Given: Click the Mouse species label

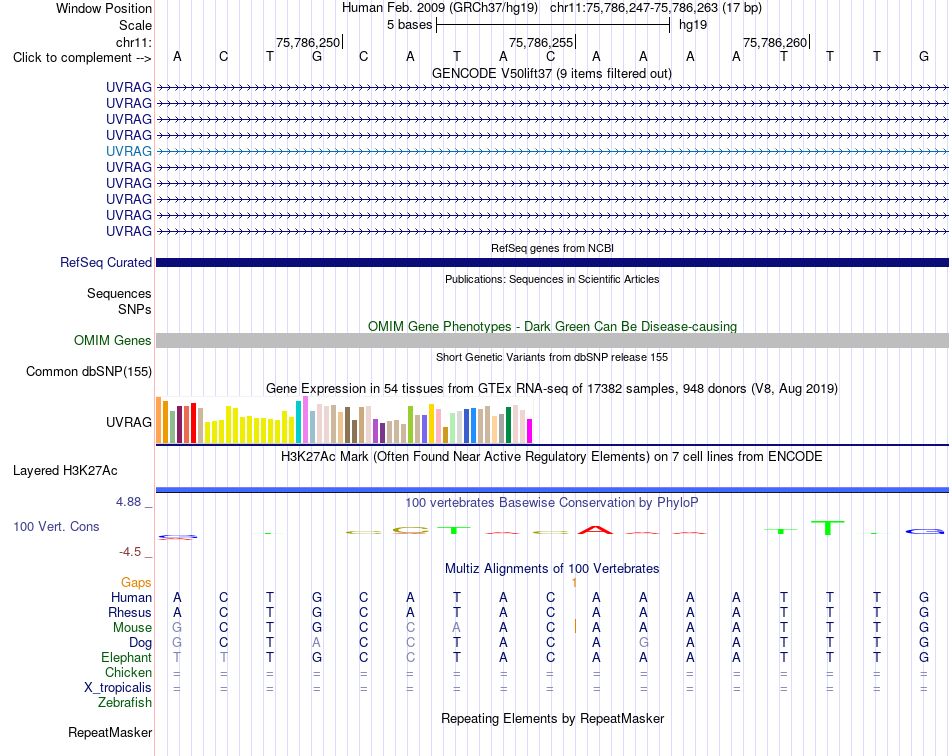Looking at the screenshot, I should pyautogui.click(x=132, y=628).
